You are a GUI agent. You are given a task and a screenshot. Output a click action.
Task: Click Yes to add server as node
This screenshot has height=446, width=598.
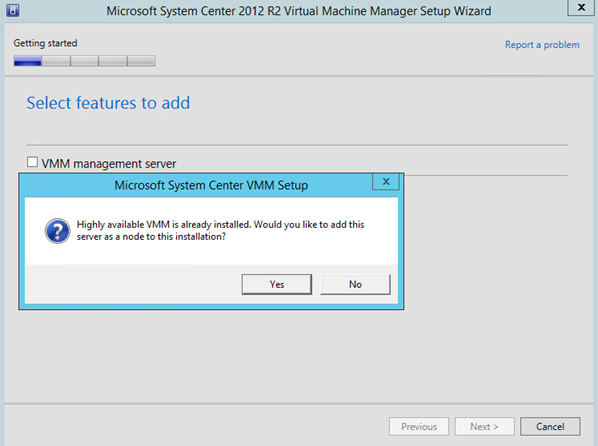coord(276,284)
